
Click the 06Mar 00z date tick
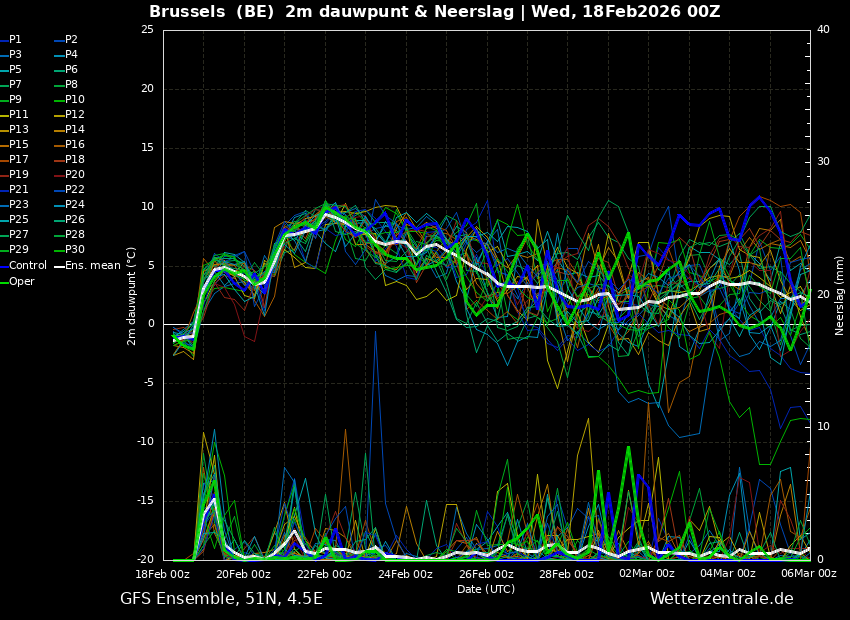click(809, 573)
